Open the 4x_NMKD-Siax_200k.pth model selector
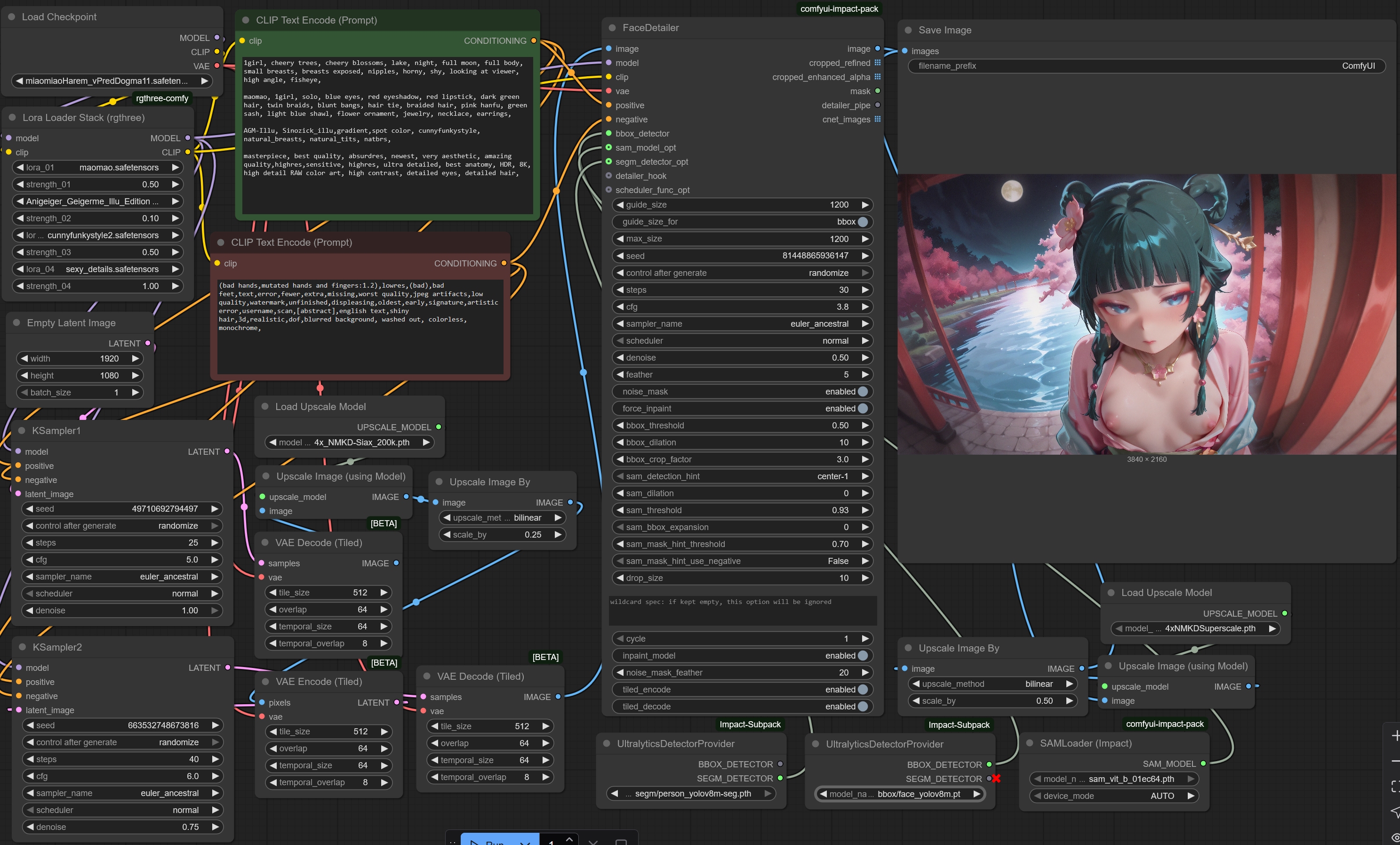The image size is (1400, 845). [x=349, y=442]
